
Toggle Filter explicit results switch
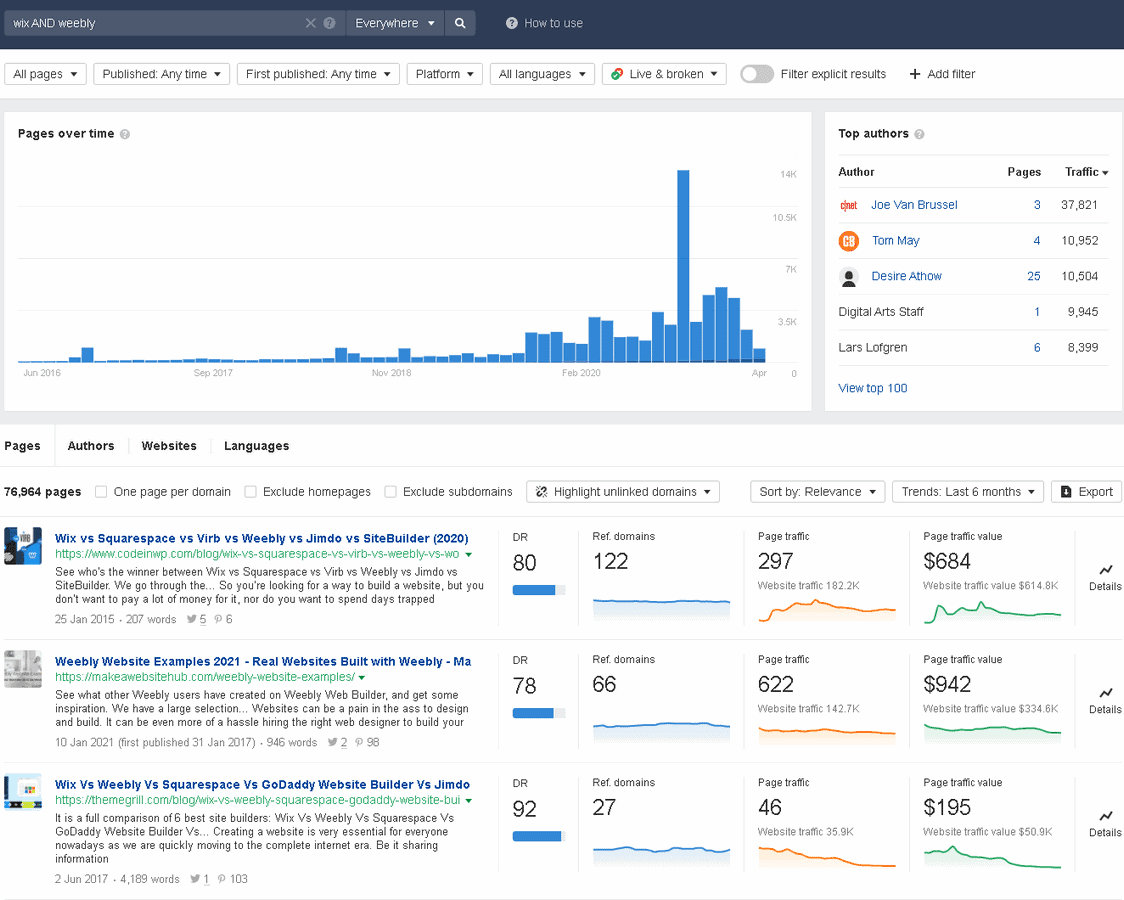pos(757,74)
